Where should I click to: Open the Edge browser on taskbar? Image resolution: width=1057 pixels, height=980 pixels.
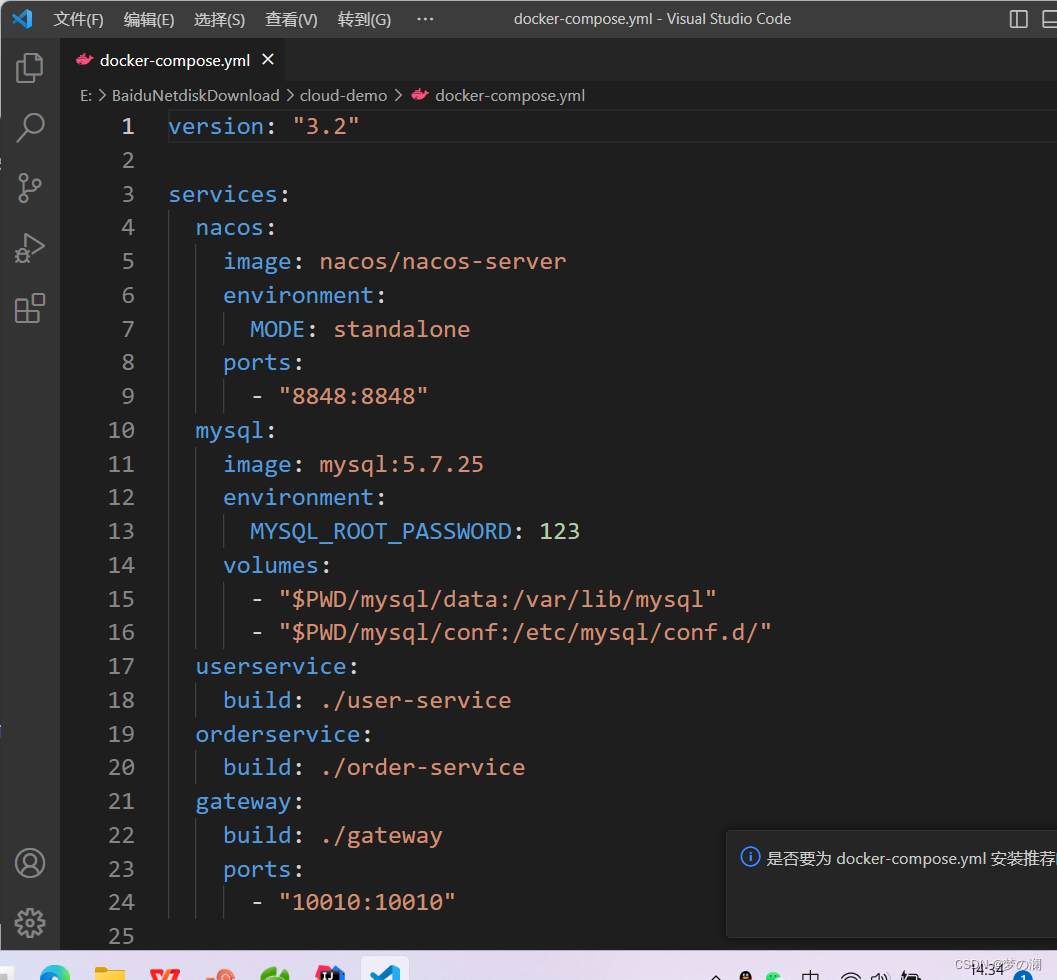tap(55, 973)
